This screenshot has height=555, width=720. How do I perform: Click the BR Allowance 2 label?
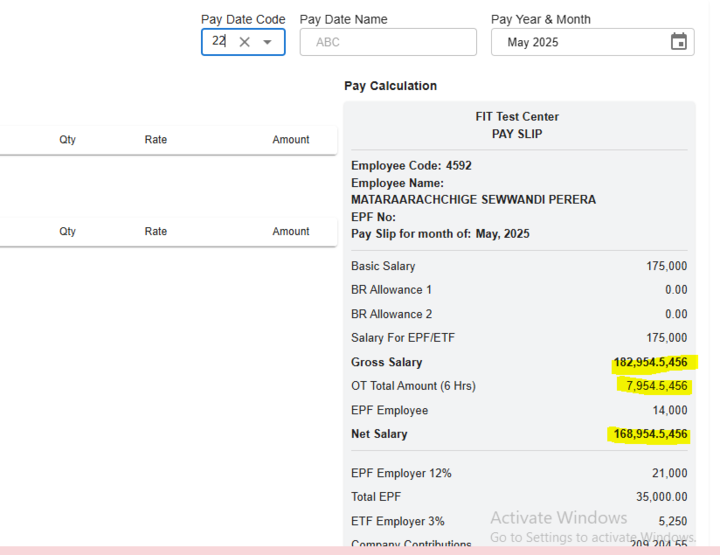[x=391, y=314]
